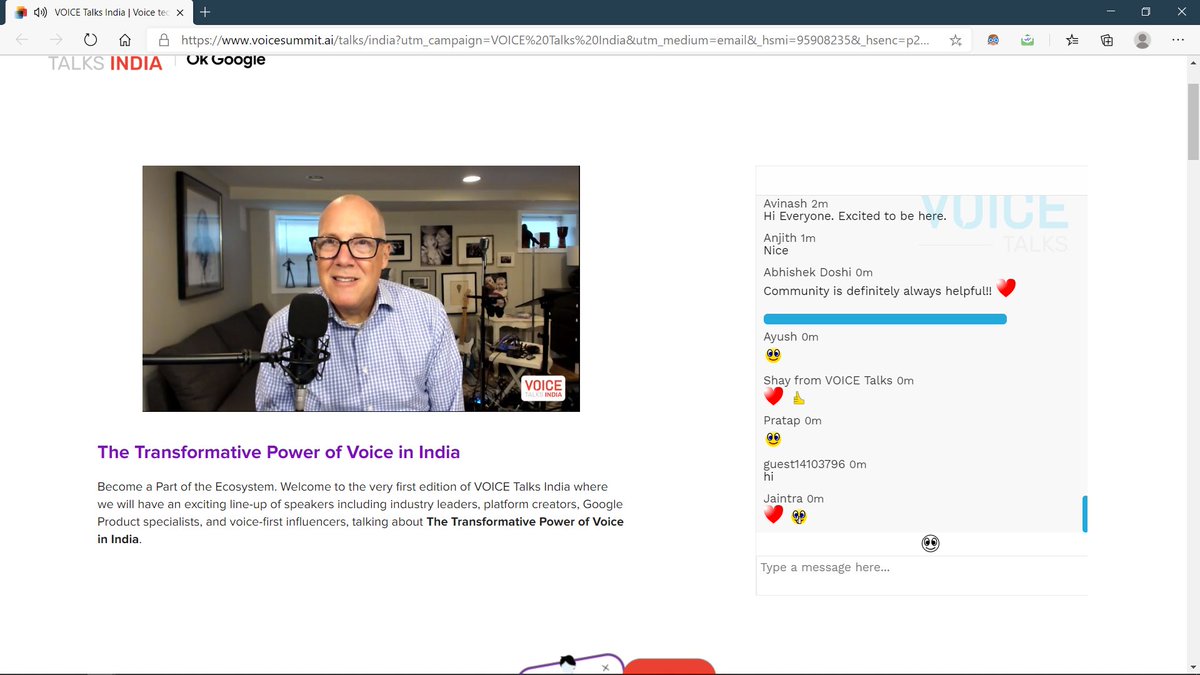Close the VOICE Talks India tab
Screen dimensions: 1200x675
click(x=179, y=12)
